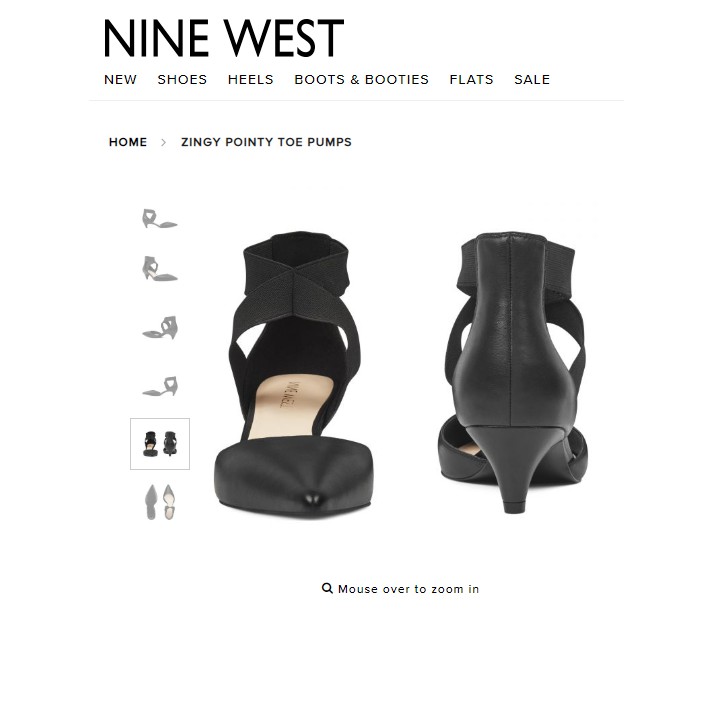
Task: Click Zingy Pointy Toe Pumps breadcrumb
Action: pyautogui.click(x=266, y=142)
